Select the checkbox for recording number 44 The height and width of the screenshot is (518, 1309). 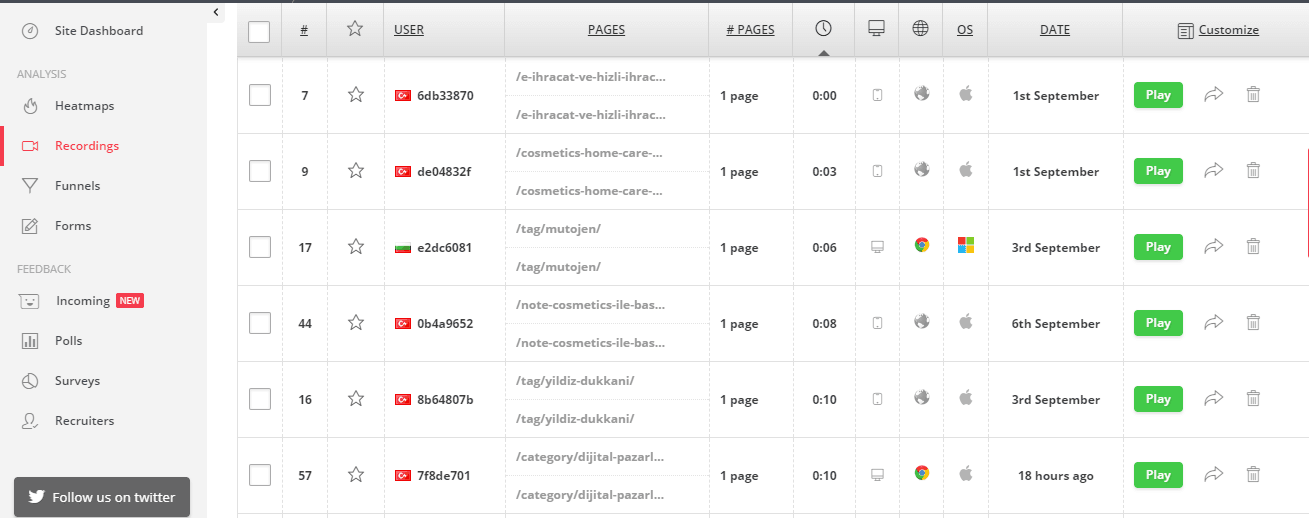pos(259,323)
